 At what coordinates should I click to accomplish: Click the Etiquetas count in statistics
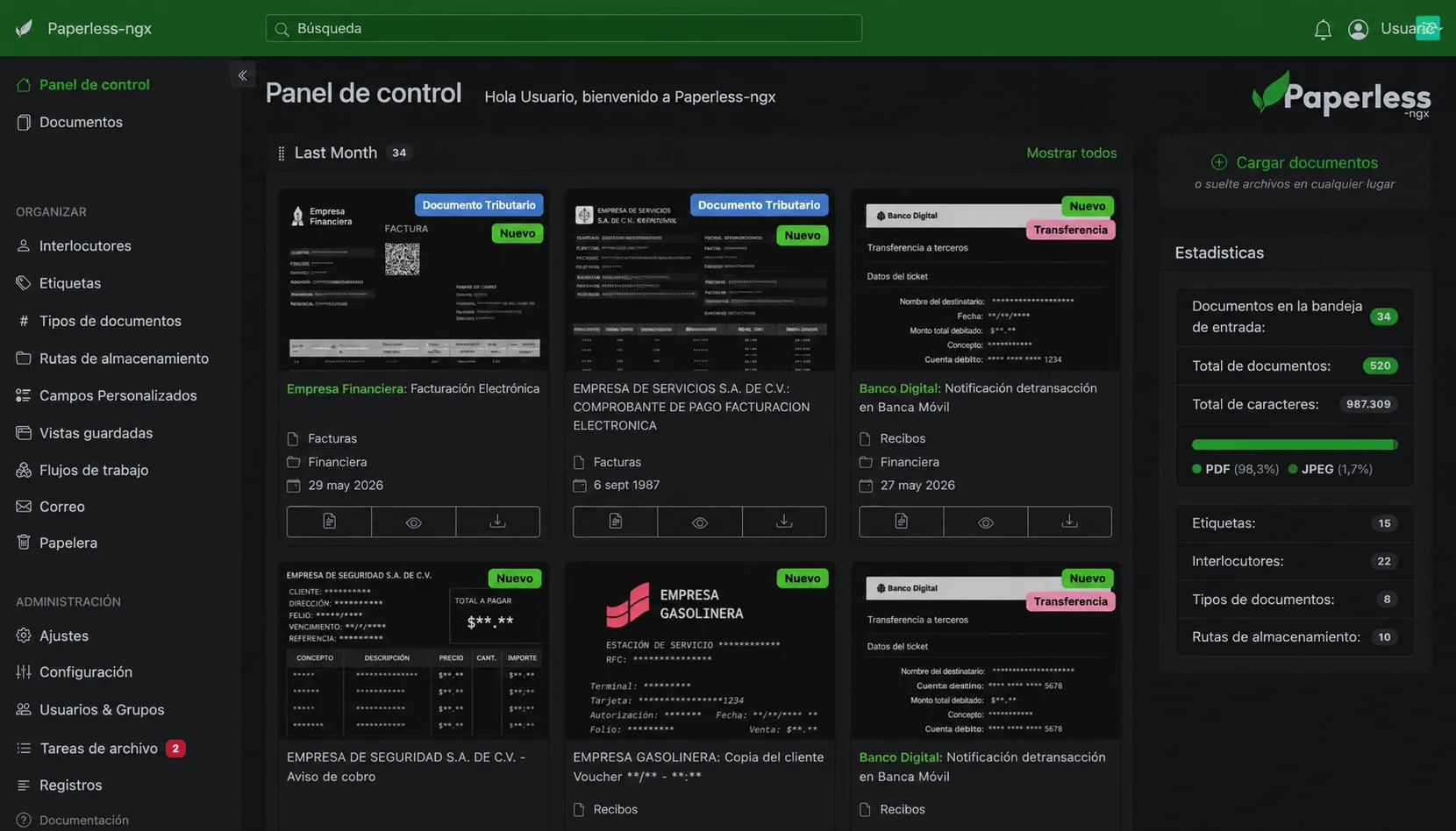coord(1384,523)
